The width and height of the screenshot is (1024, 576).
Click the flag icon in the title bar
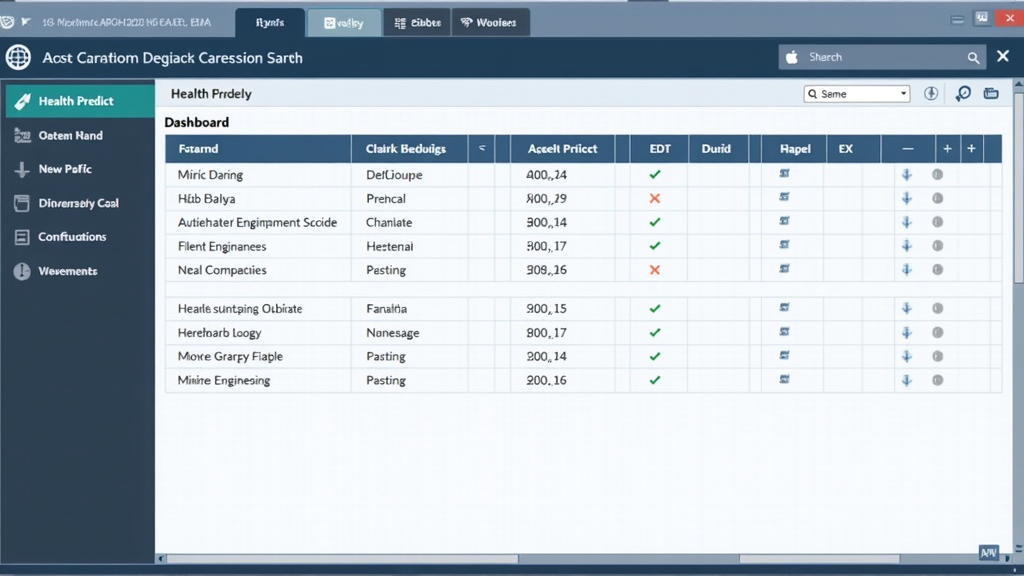point(26,22)
